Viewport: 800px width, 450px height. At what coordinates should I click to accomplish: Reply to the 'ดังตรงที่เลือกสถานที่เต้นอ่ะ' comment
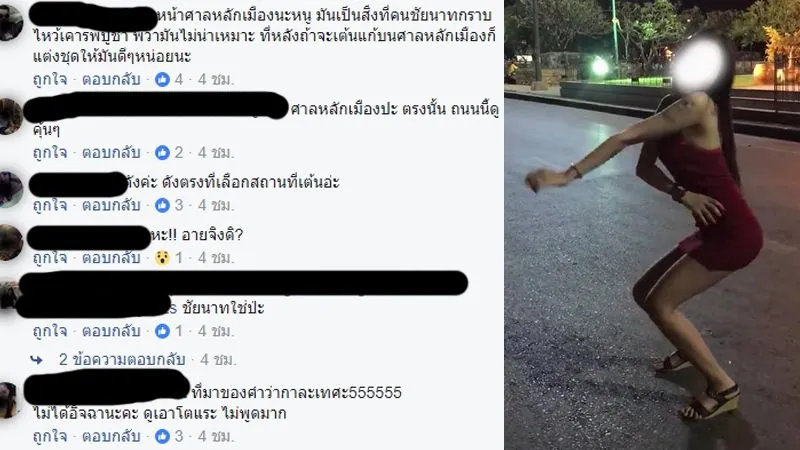(x=111, y=205)
